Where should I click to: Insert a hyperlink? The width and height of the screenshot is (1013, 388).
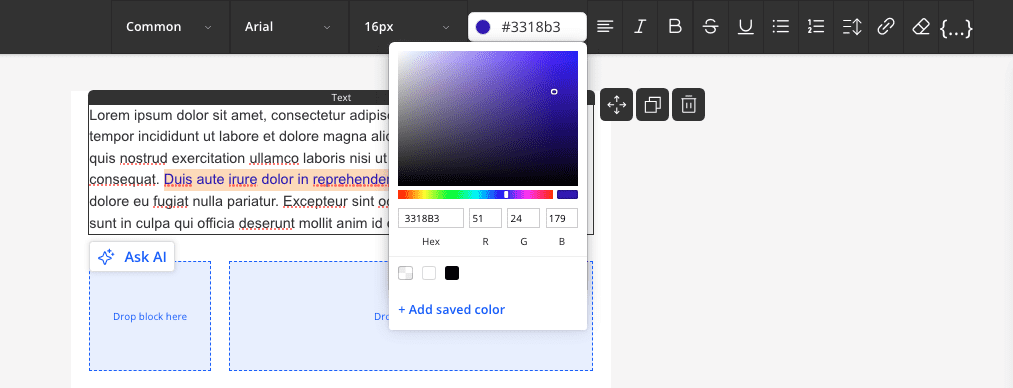tap(886, 26)
